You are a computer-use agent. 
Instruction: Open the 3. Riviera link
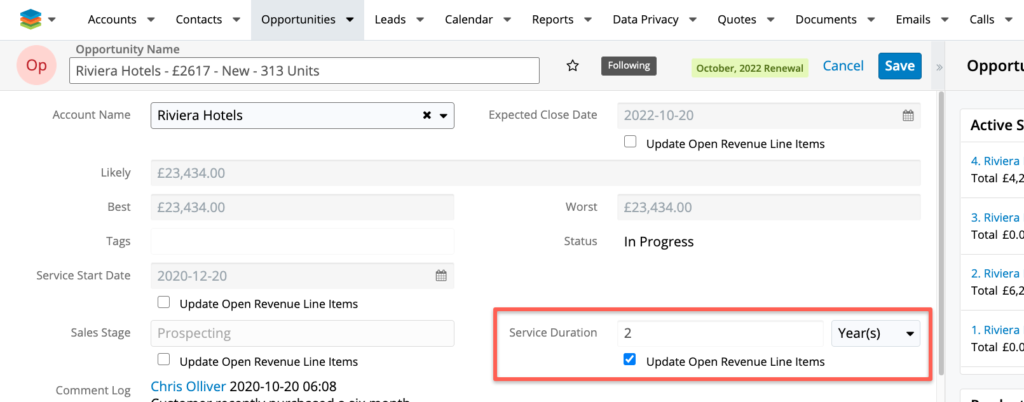tap(995, 217)
